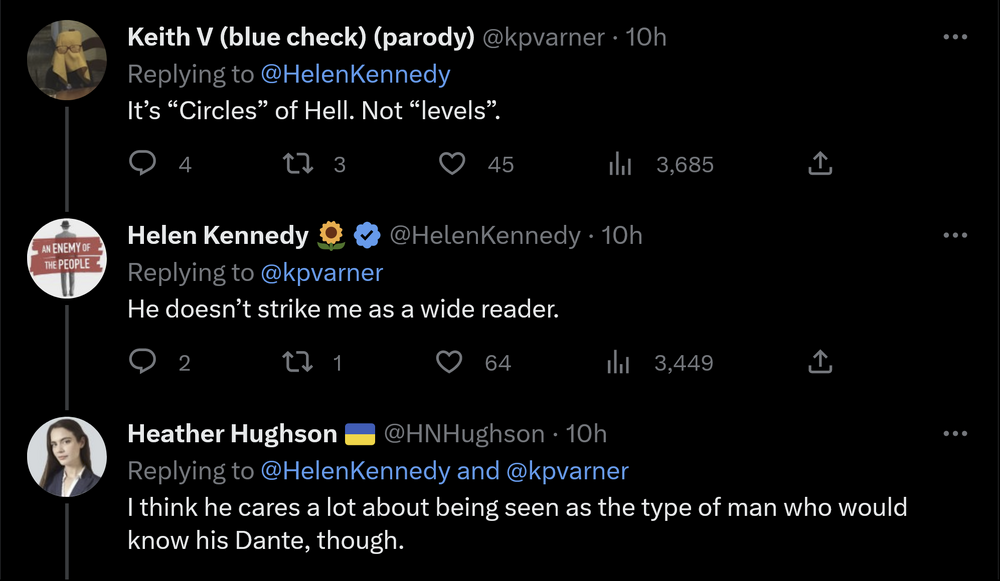View analytics for Helen Kennedy's tweet
The height and width of the screenshot is (581, 1000).
click(x=621, y=362)
